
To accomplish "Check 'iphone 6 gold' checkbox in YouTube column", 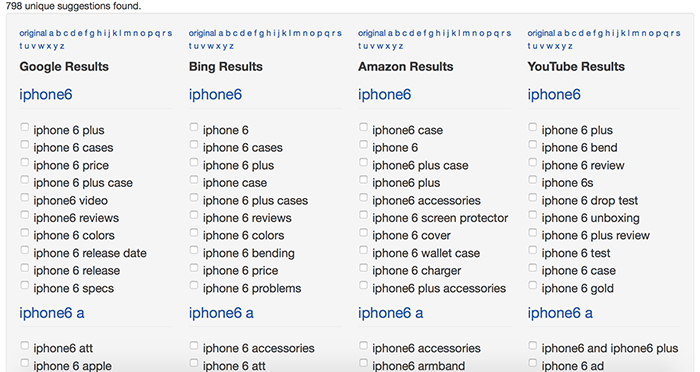I will [x=533, y=285].
